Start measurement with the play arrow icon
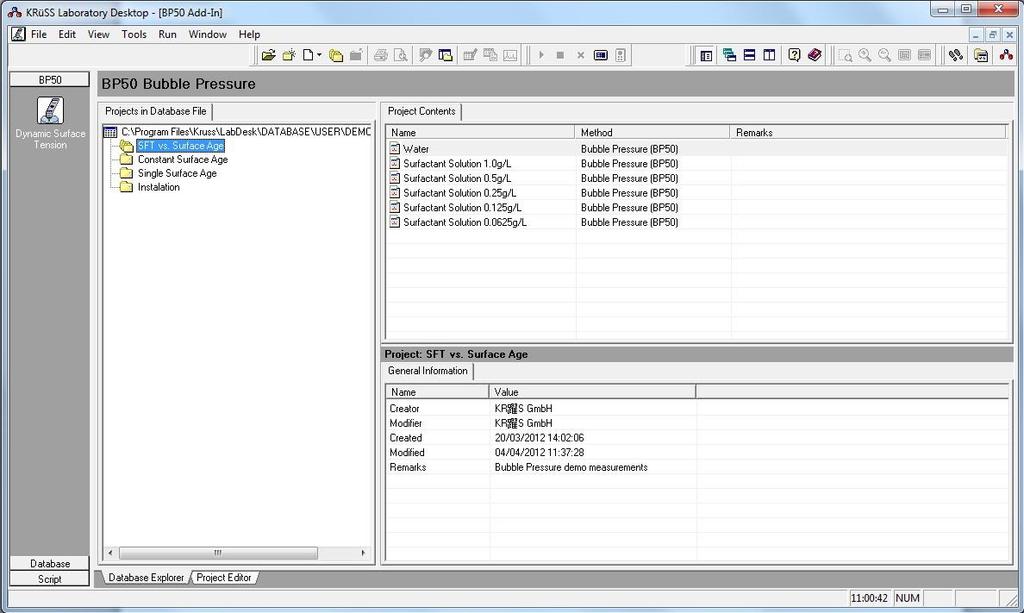This screenshot has width=1024, height=613. [541, 55]
